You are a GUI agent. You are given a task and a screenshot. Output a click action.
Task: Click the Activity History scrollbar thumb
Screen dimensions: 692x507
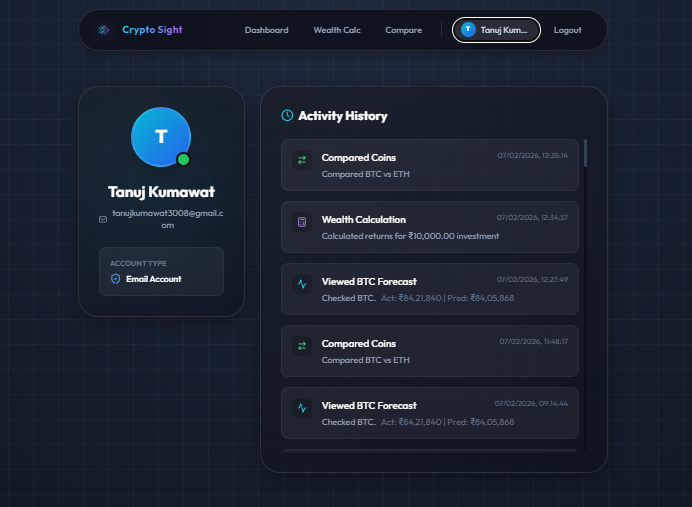click(586, 153)
